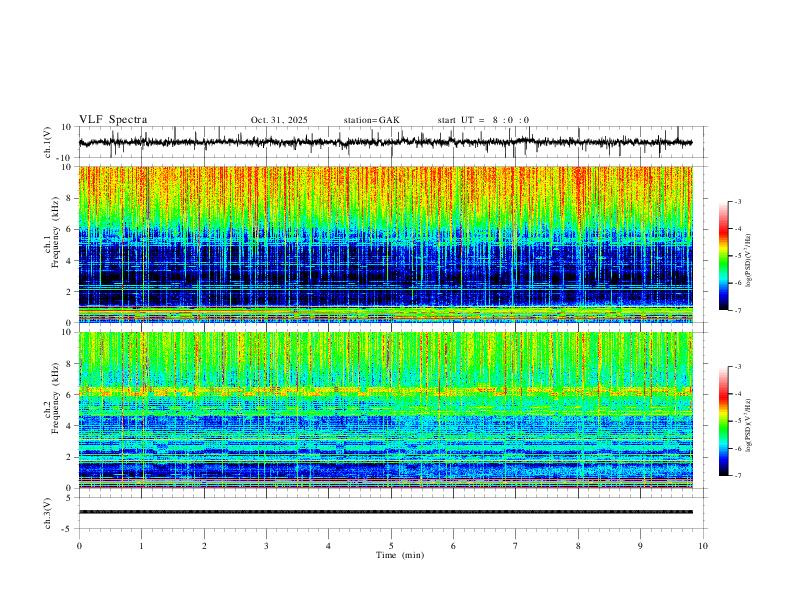Click the ch.1 color scale bar
The height and width of the screenshot is (612, 792).
723,256
